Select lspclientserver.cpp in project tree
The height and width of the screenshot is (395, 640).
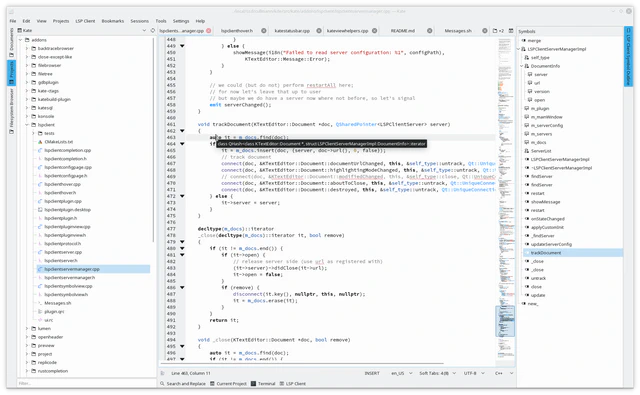pos(63,252)
